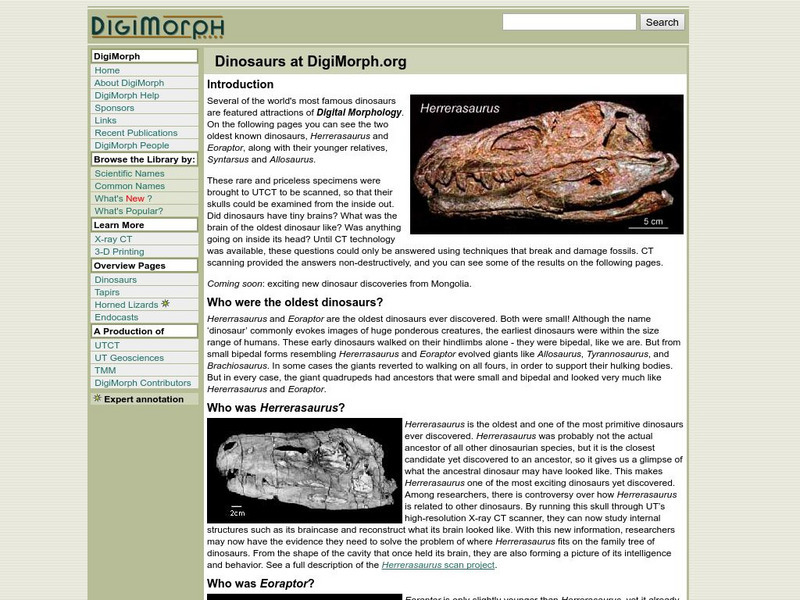Click the color Herrerasaurus skull photo

tap(546, 164)
